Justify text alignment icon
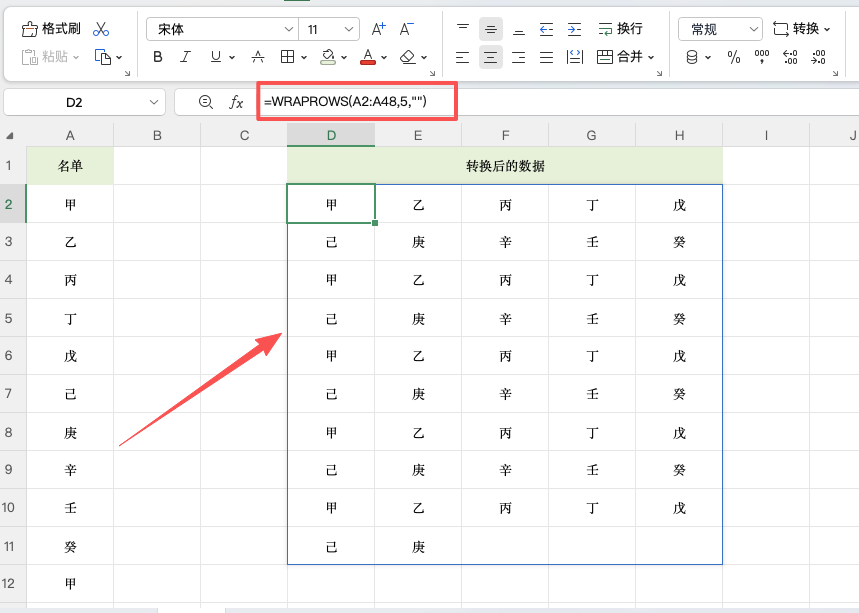The image size is (859, 613). pos(546,57)
